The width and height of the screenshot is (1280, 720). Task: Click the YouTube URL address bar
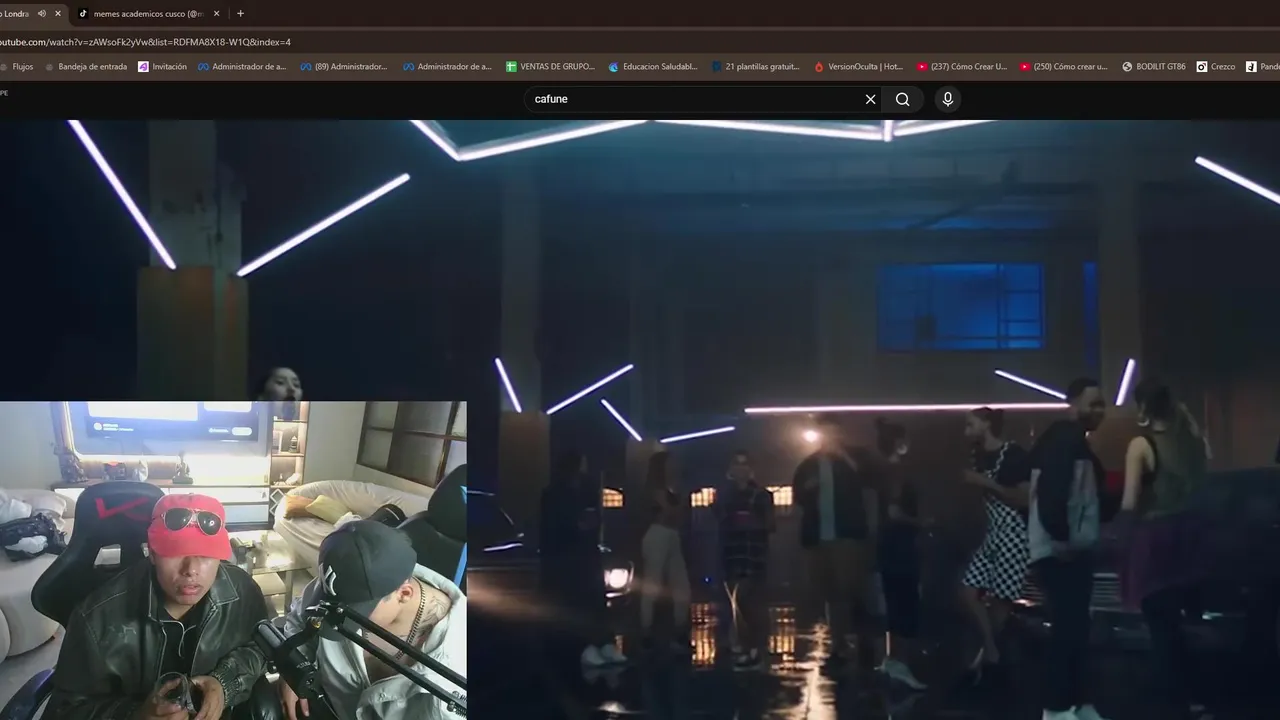click(x=640, y=42)
